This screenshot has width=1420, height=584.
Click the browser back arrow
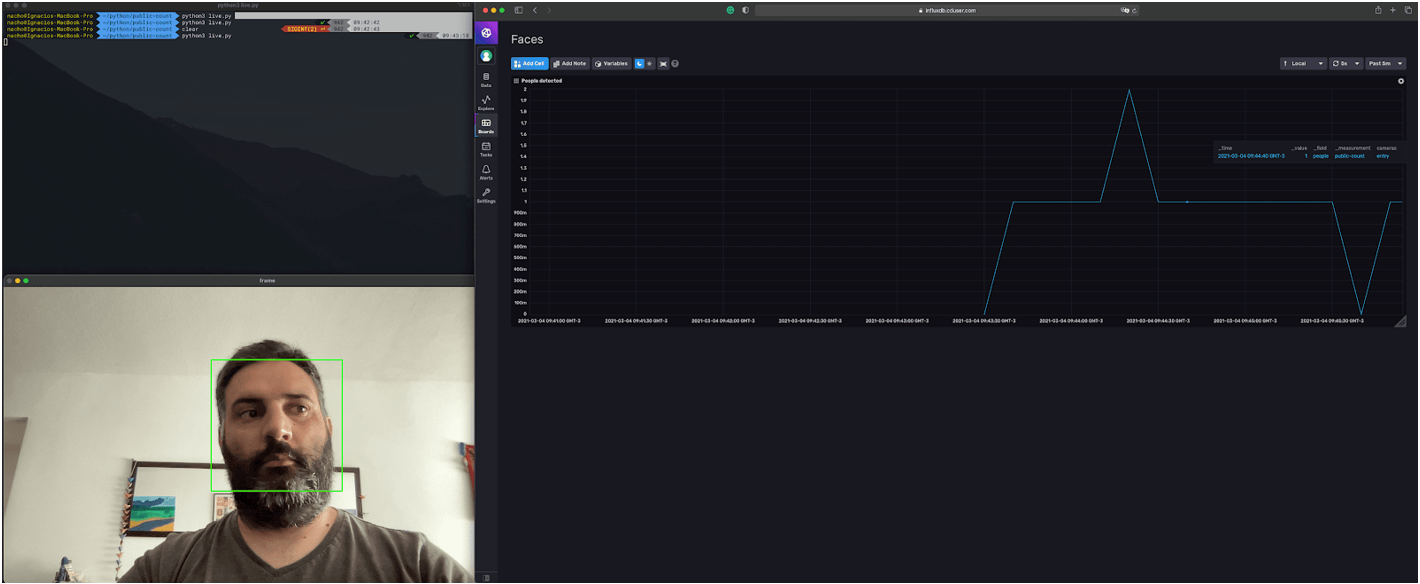[x=534, y=8]
